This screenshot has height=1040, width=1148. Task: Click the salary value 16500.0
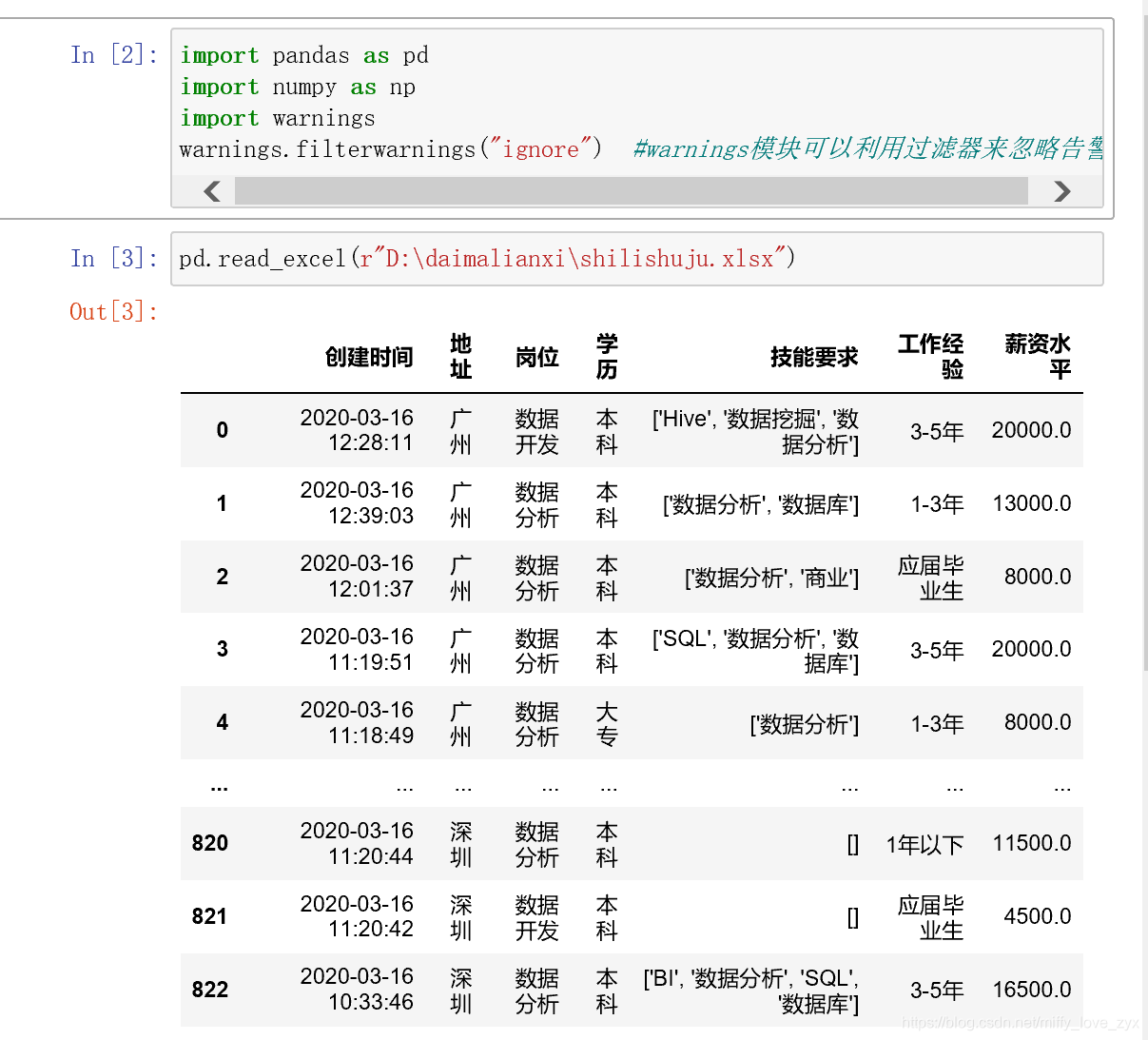(x=1032, y=990)
